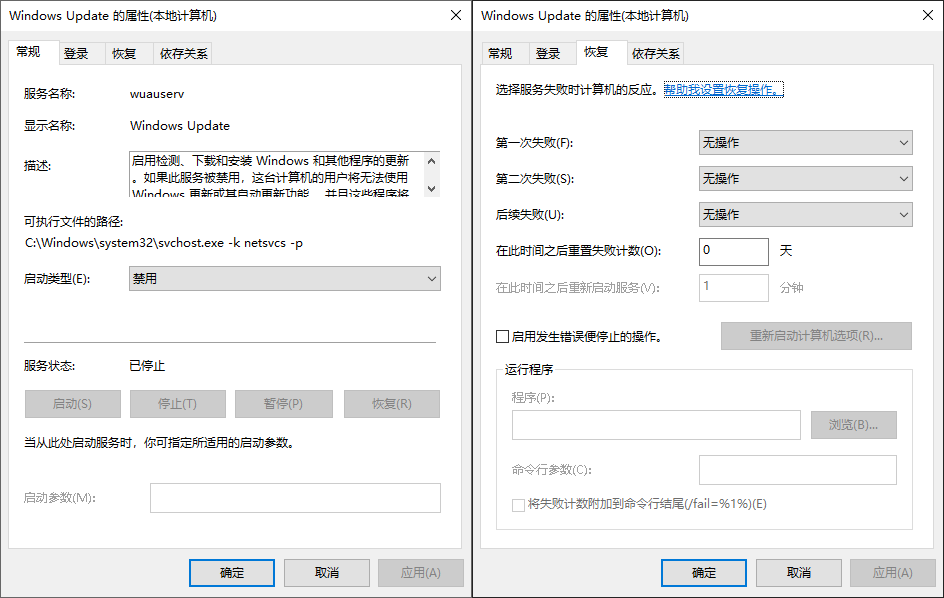Cancel the right dialog with 取消
The image size is (944, 598).
coord(799,573)
